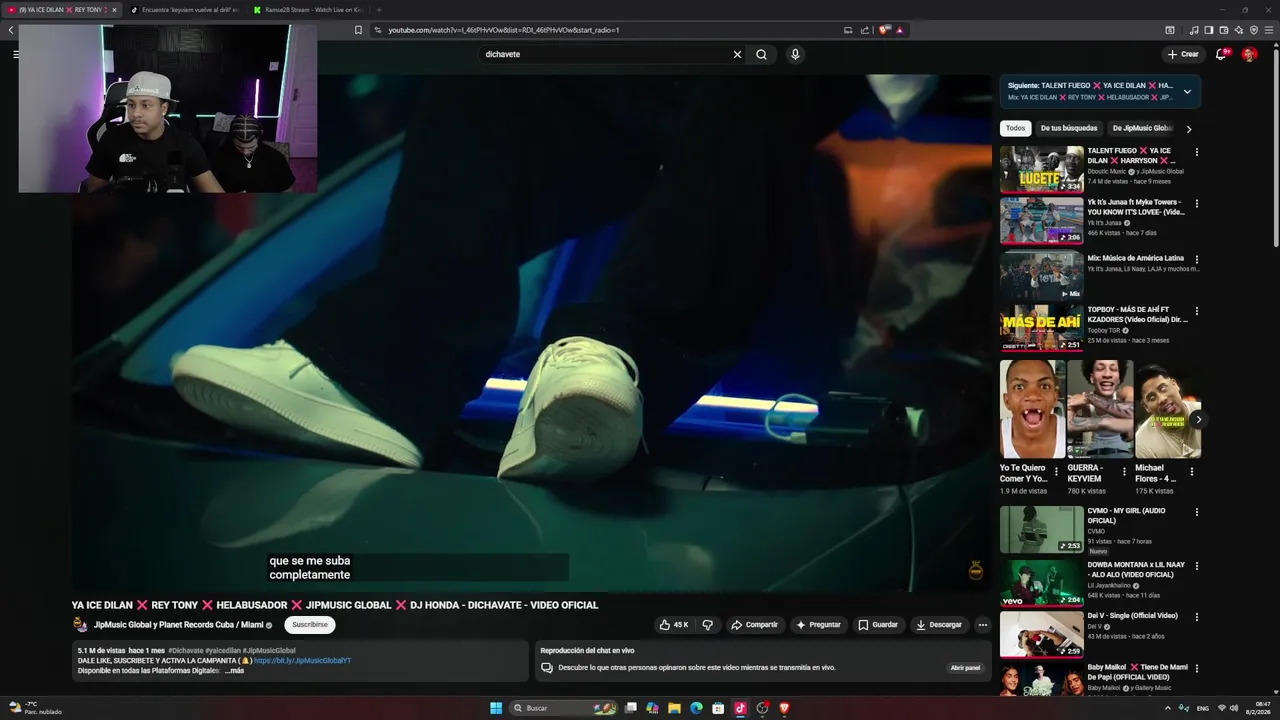Expand description with ...más
The image size is (1280, 720).
pyautogui.click(x=234, y=671)
